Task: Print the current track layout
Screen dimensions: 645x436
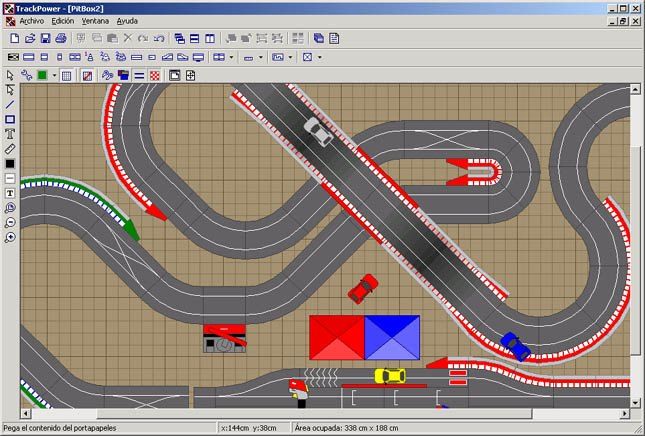Action: (61, 39)
